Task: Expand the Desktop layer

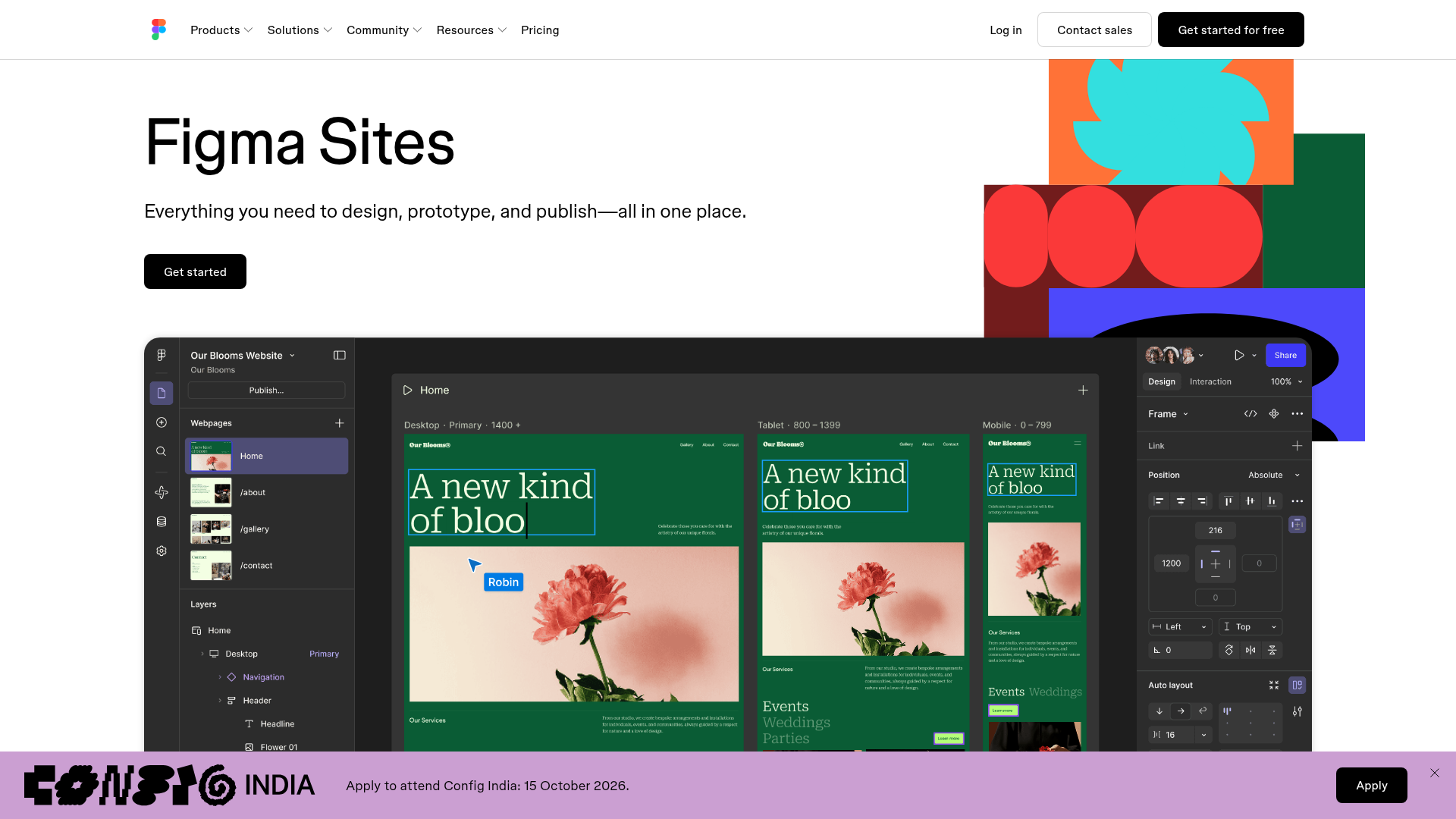Action: click(x=202, y=654)
